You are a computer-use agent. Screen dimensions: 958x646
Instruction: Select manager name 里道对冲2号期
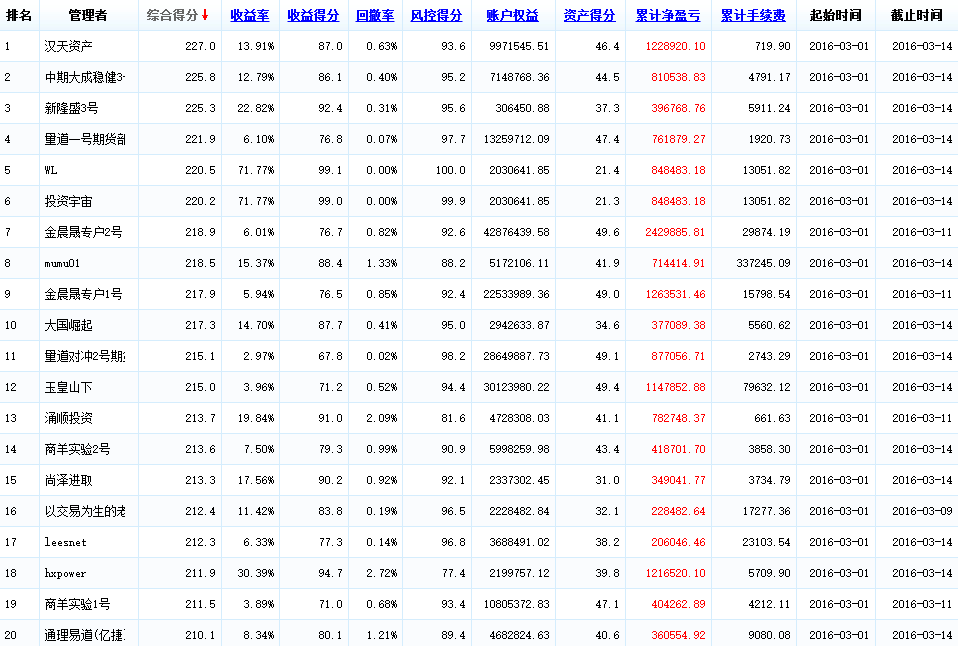tap(85, 356)
